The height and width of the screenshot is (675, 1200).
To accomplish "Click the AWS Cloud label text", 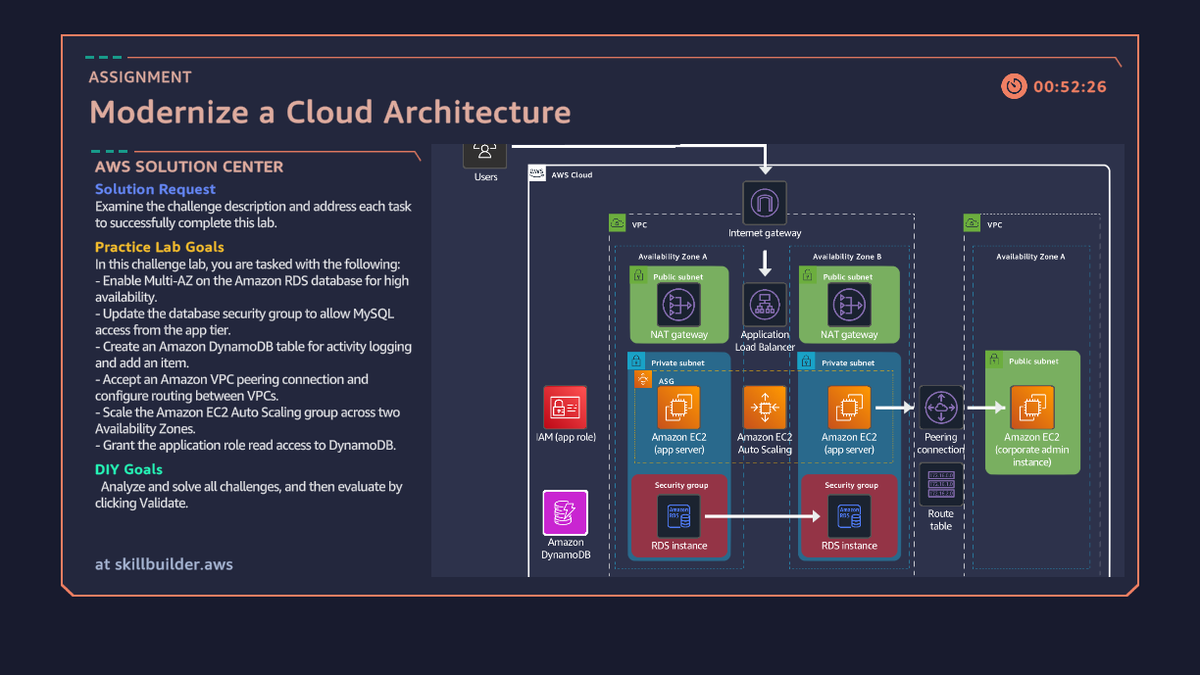I will click(x=572, y=175).
